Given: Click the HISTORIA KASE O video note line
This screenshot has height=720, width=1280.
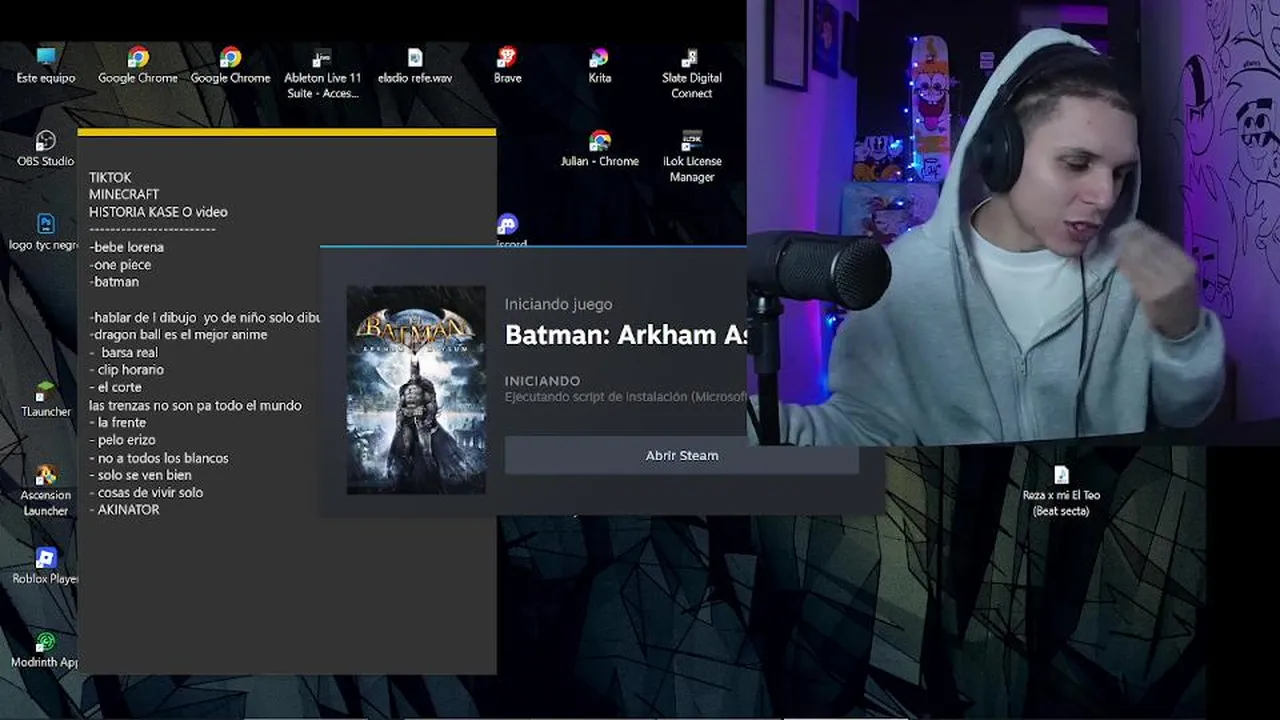Looking at the screenshot, I should point(158,212).
